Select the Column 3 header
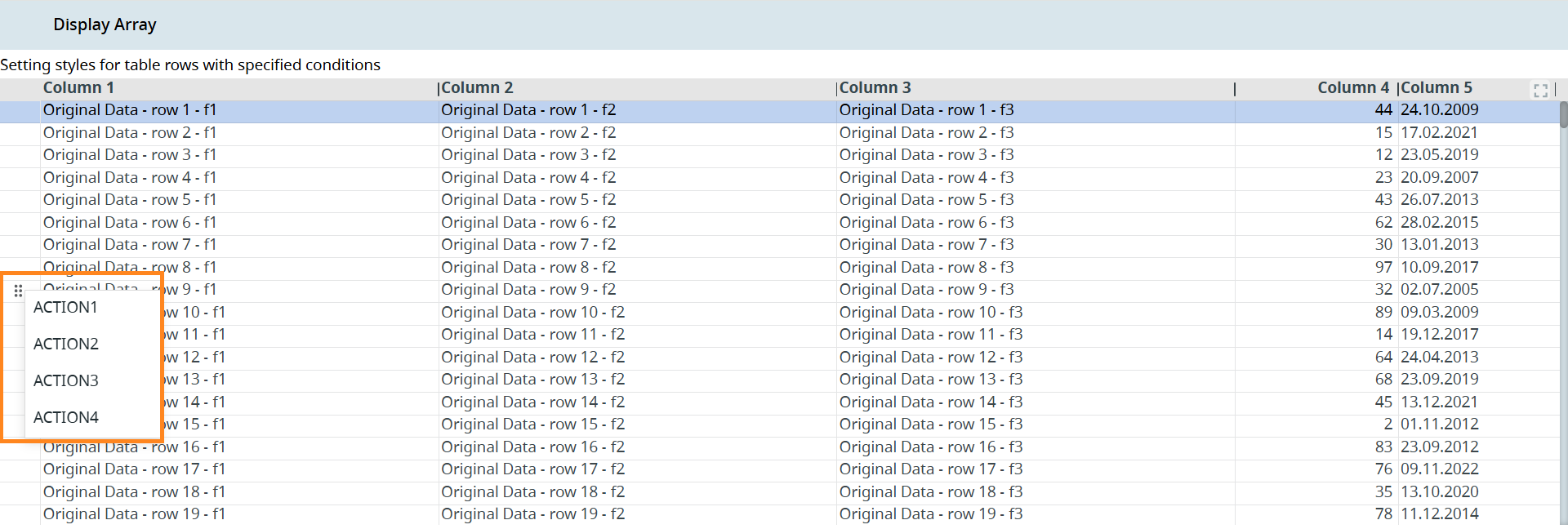 [875, 88]
